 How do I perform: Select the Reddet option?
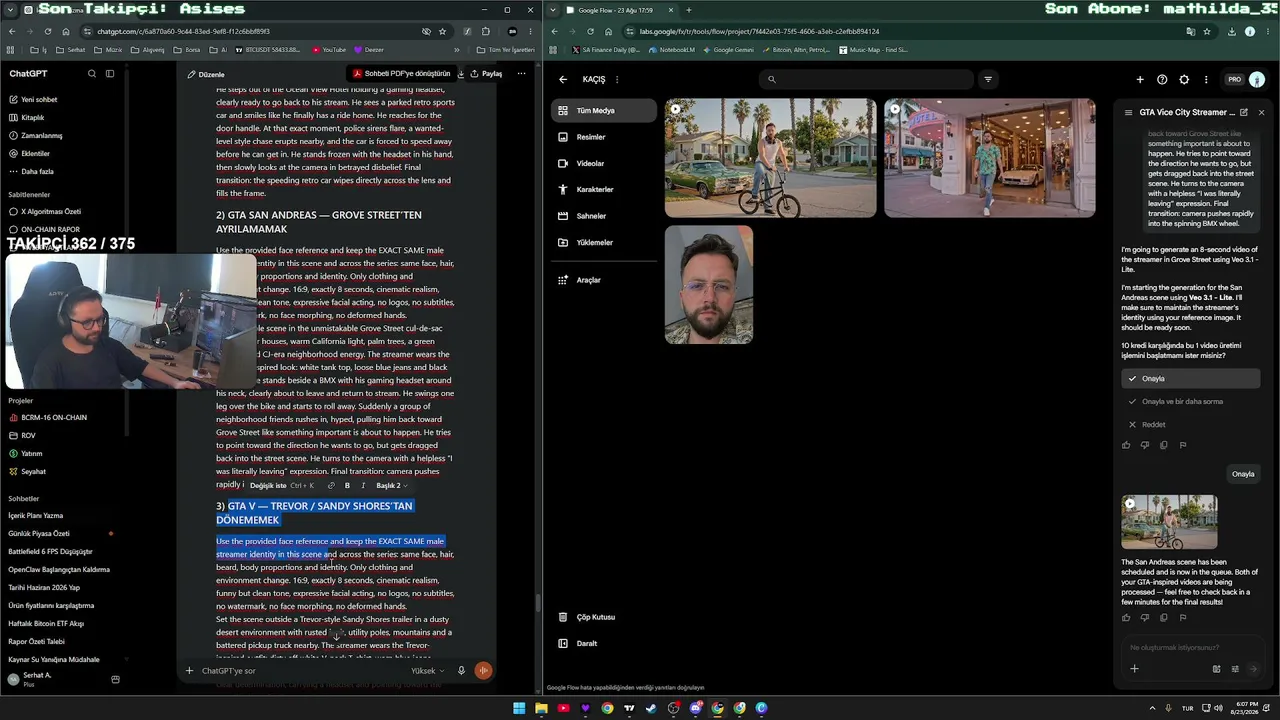1190,425
